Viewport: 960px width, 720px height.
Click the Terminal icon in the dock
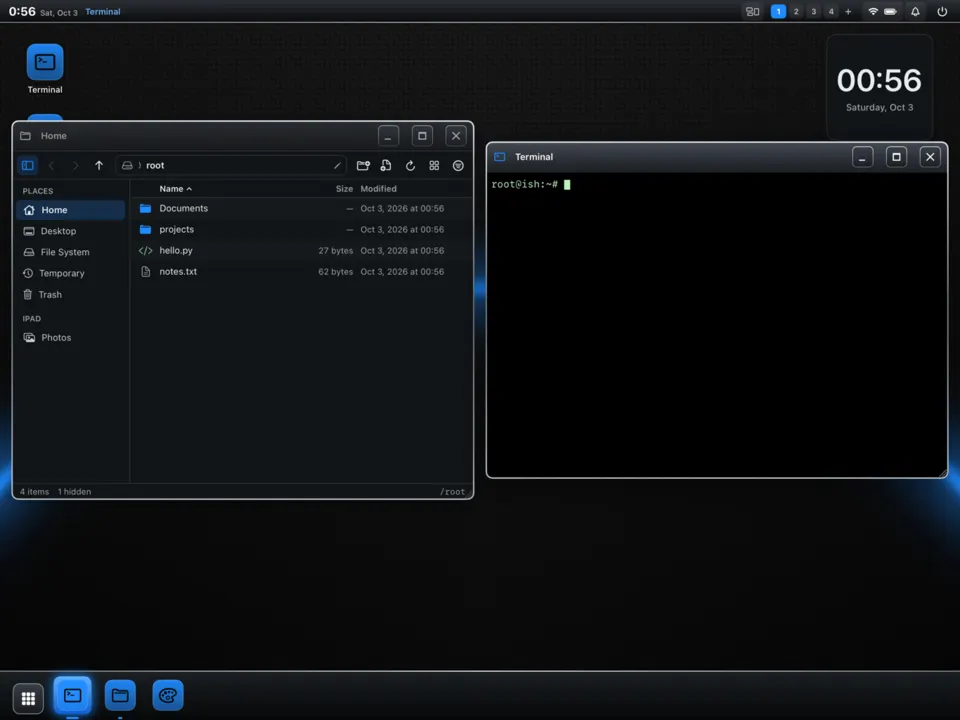tap(72, 696)
